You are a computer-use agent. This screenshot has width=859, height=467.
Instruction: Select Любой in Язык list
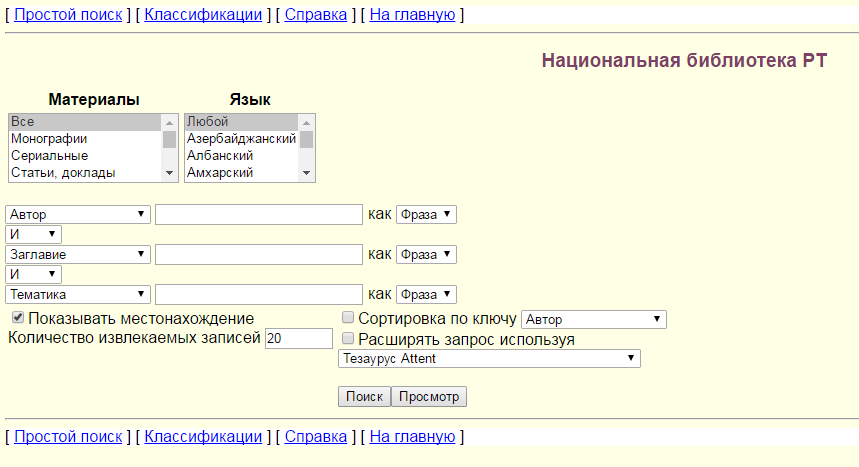click(x=242, y=122)
